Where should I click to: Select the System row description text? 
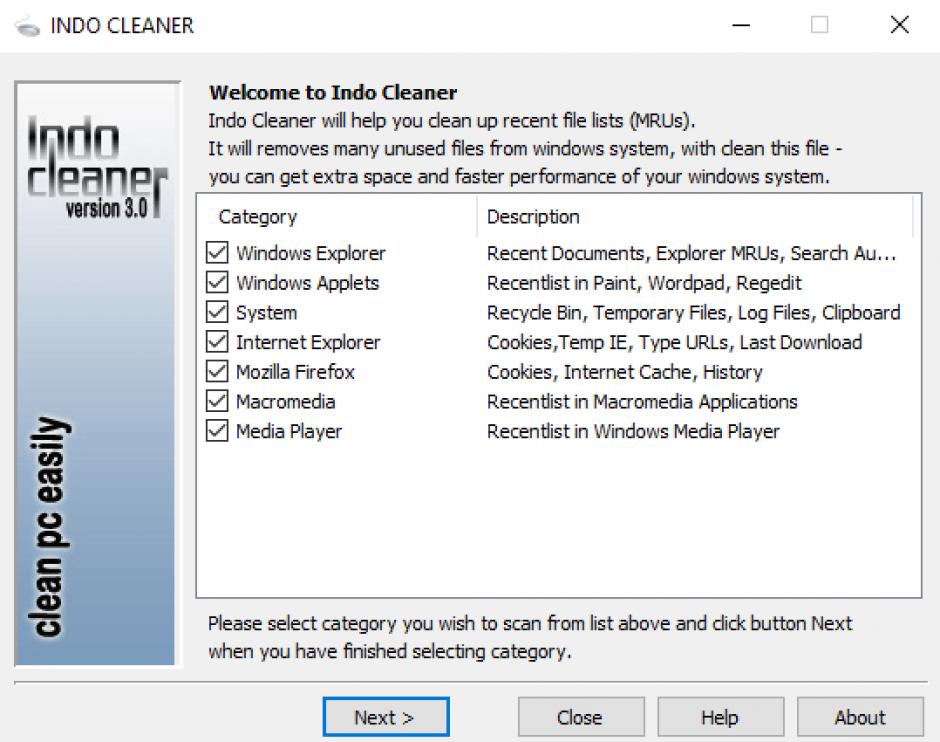click(x=693, y=313)
